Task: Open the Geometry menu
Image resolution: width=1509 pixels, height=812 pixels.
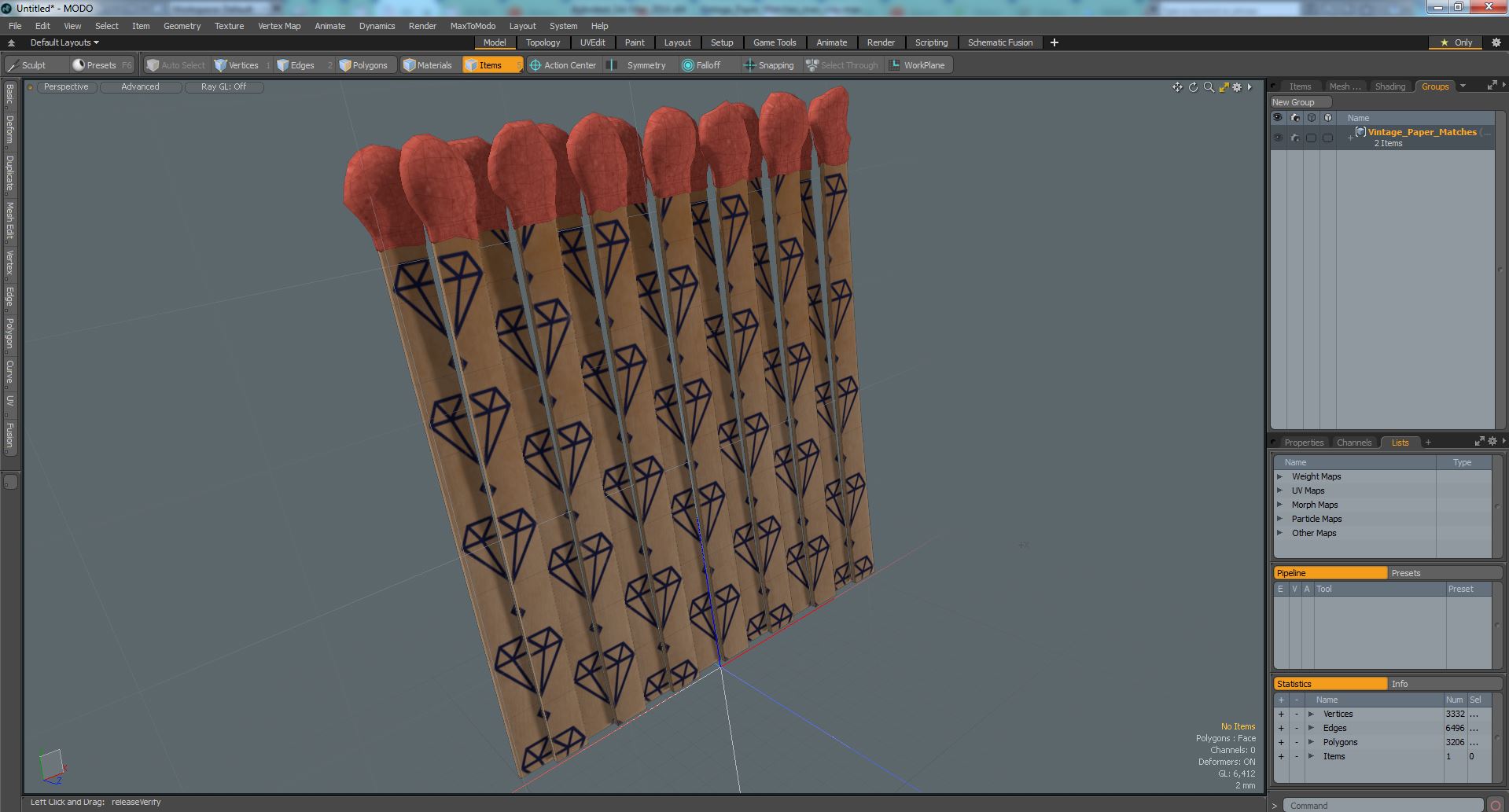Action: point(182,26)
